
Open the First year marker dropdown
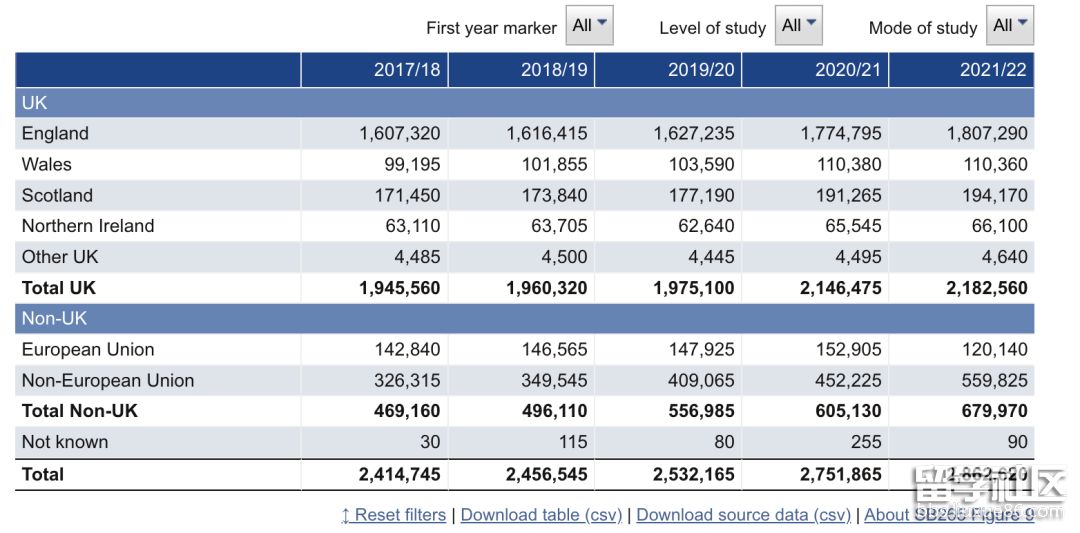(589, 26)
